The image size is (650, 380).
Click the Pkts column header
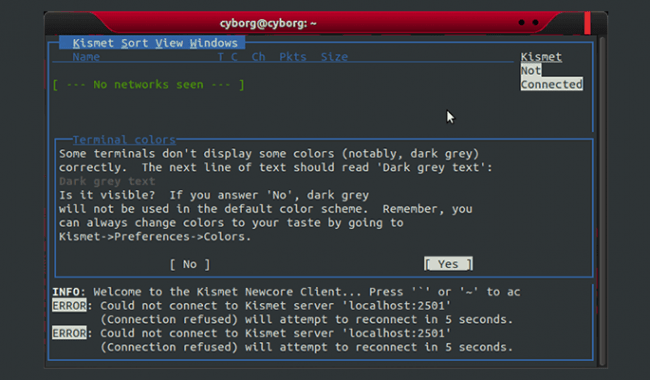click(293, 57)
